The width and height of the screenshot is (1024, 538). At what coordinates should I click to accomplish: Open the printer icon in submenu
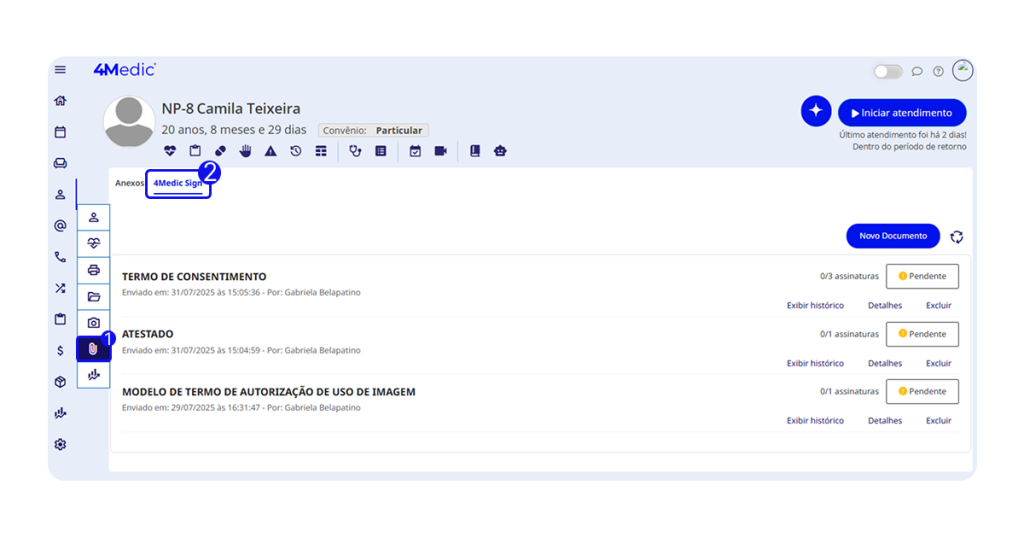click(93, 270)
